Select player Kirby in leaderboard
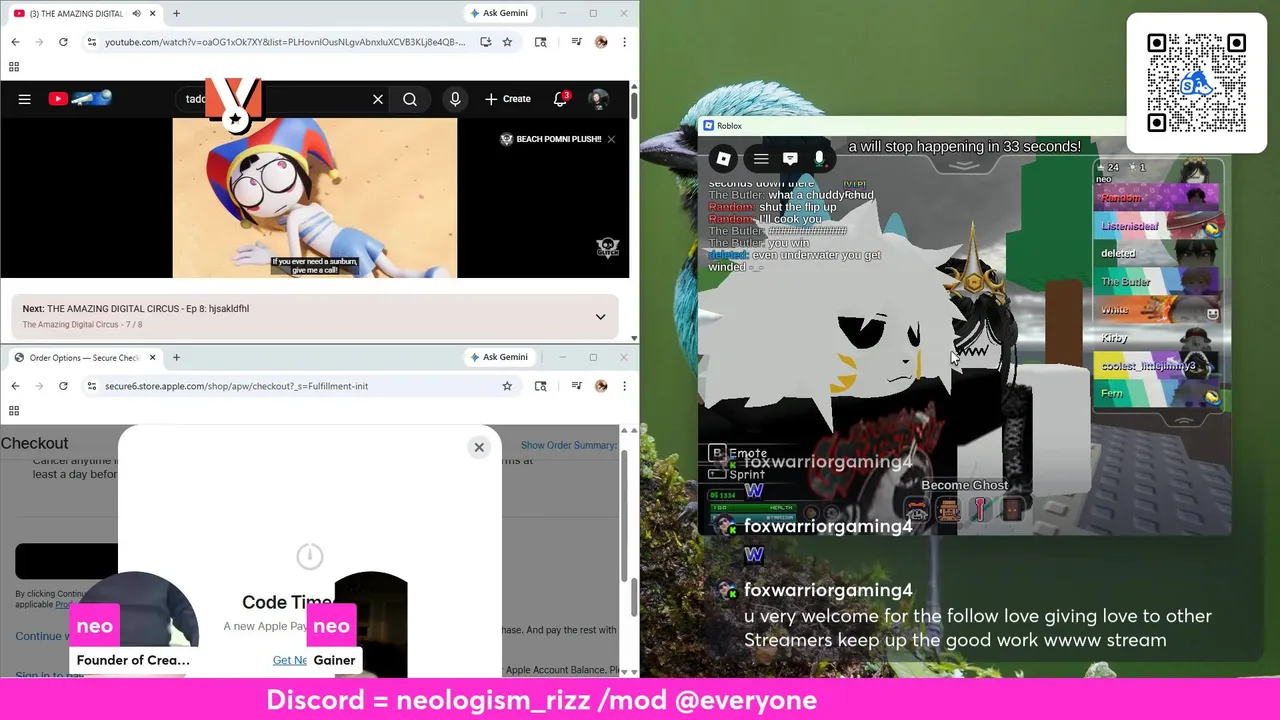This screenshot has height=720, width=1280. coord(1159,338)
